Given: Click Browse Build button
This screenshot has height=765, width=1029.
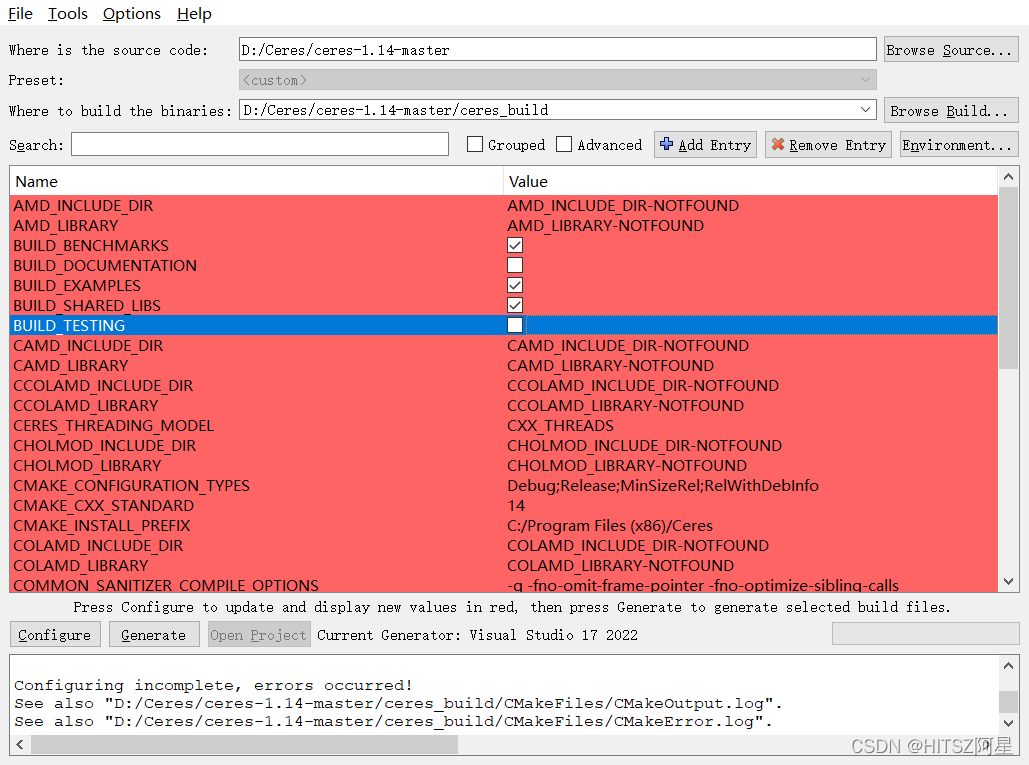Looking at the screenshot, I should (x=951, y=111).
